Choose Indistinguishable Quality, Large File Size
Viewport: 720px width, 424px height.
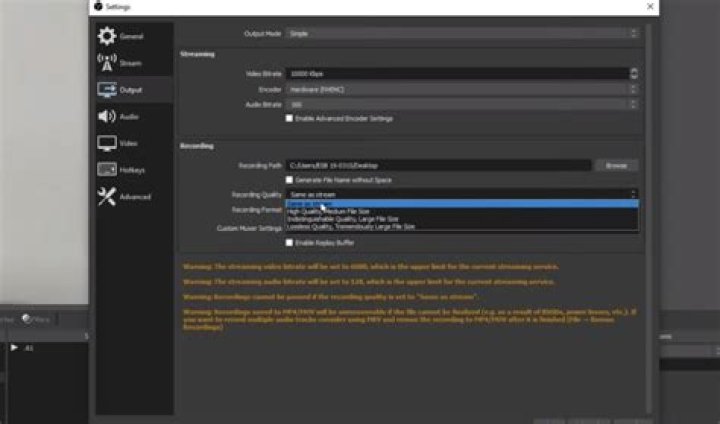[x=462, y=219]
